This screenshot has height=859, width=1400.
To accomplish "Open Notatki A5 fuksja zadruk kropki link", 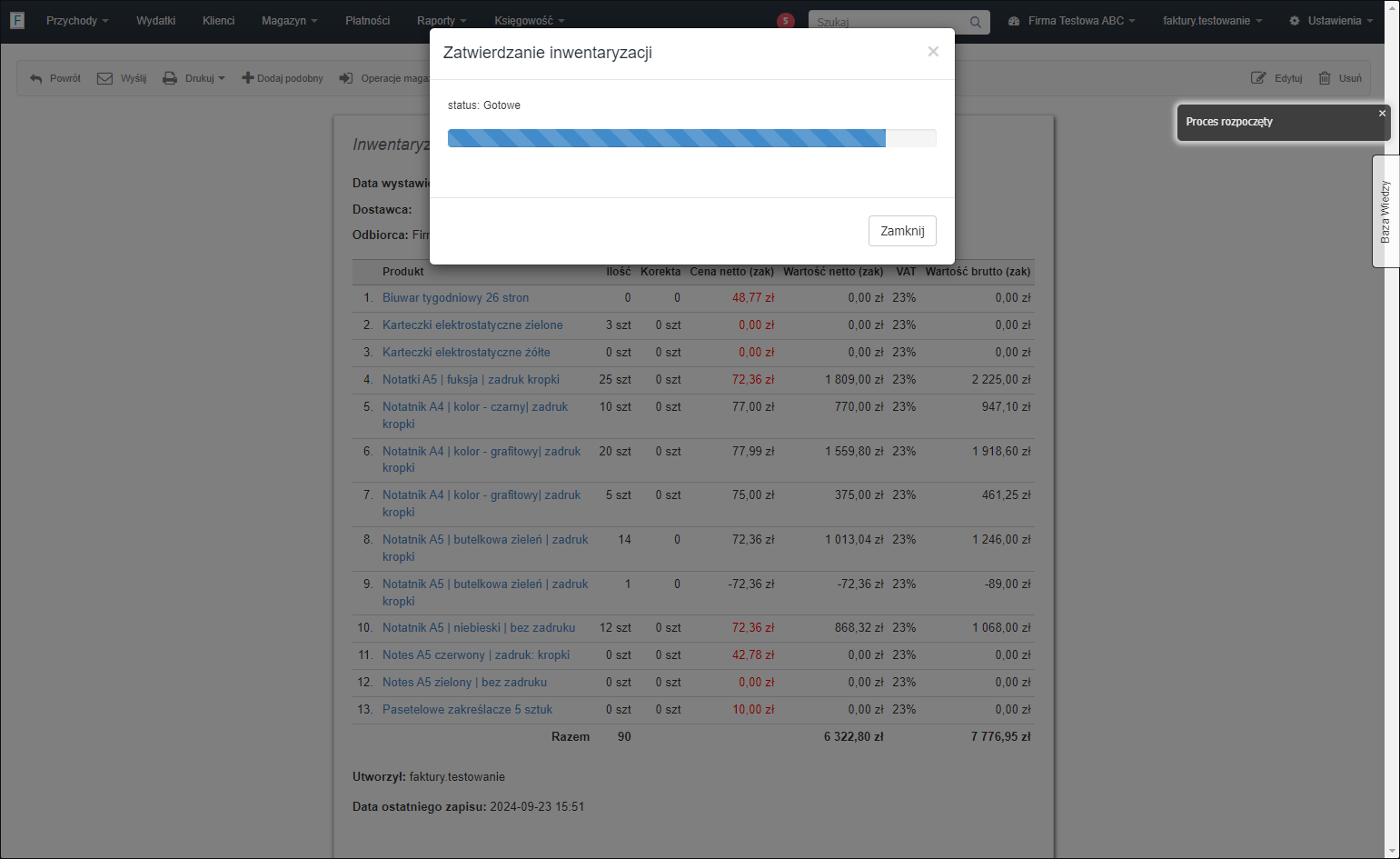I will 471,380.
